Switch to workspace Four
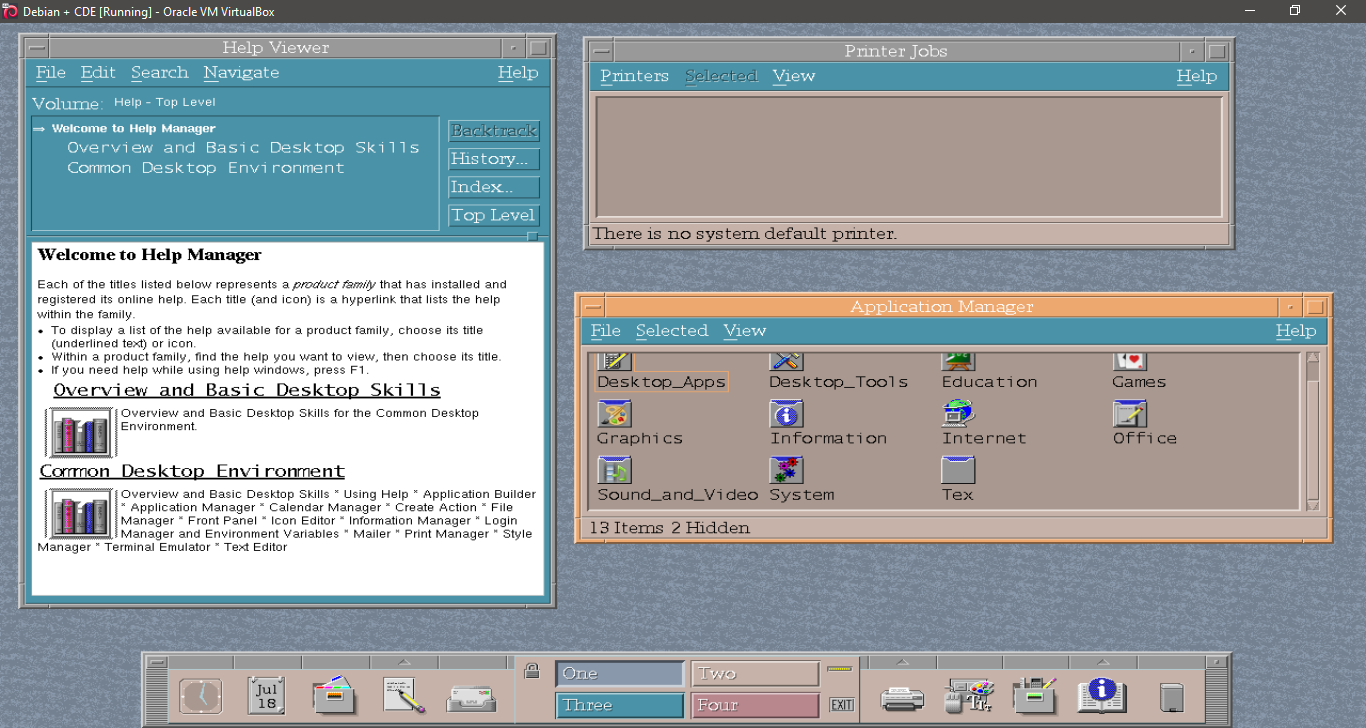This screenshot has height=728, width=1366. pyautogui.click(x=754, y=705)
